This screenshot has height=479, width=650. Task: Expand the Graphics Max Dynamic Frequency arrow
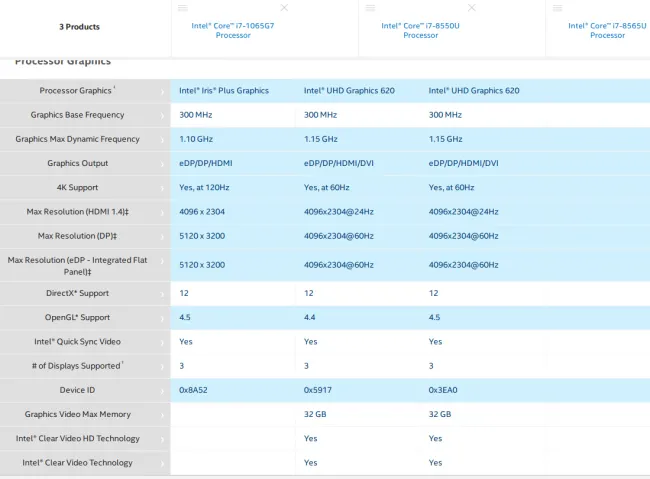point(163,140)
